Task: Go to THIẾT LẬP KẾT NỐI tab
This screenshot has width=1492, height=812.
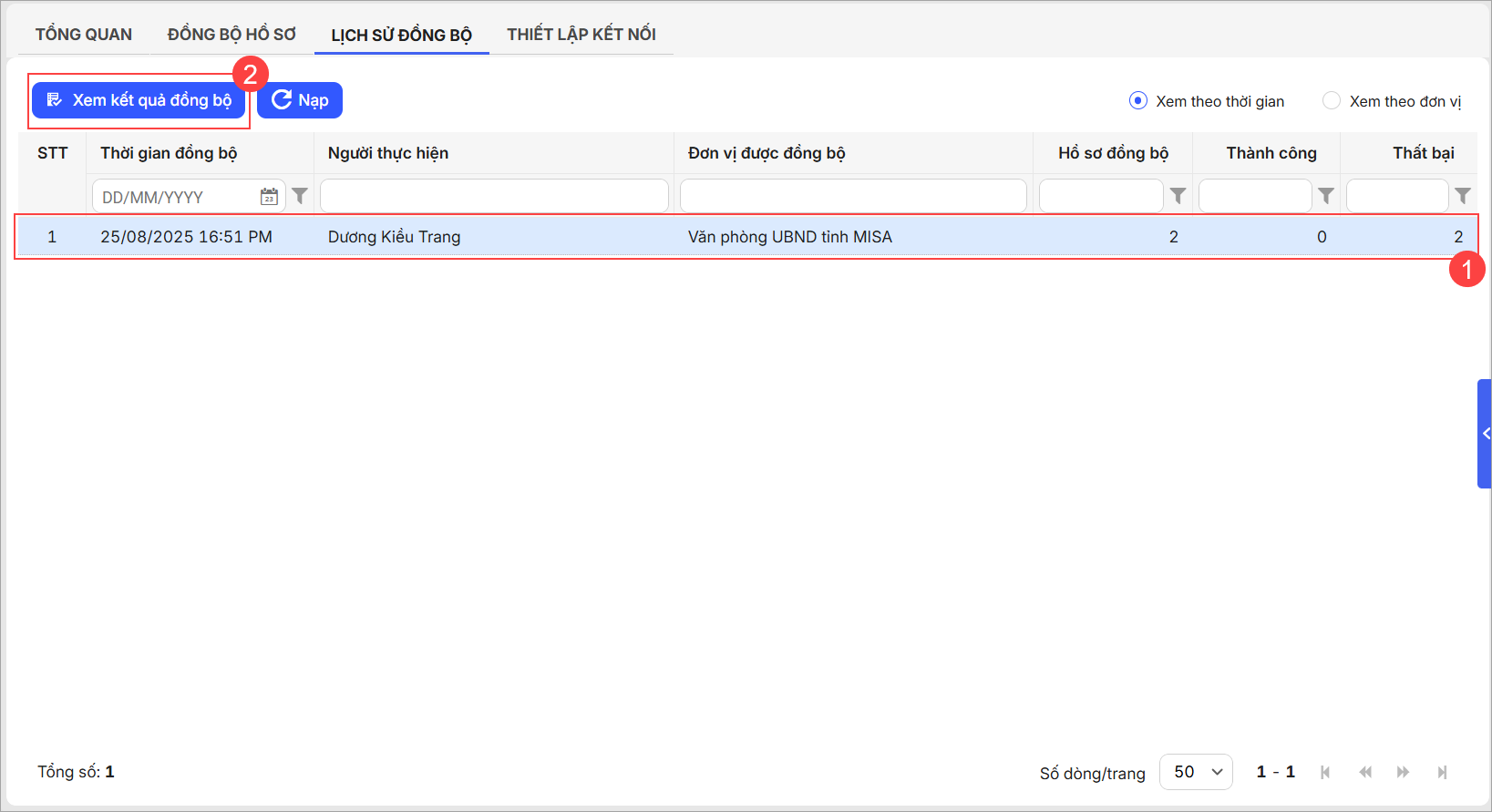Action: (581, 35)
